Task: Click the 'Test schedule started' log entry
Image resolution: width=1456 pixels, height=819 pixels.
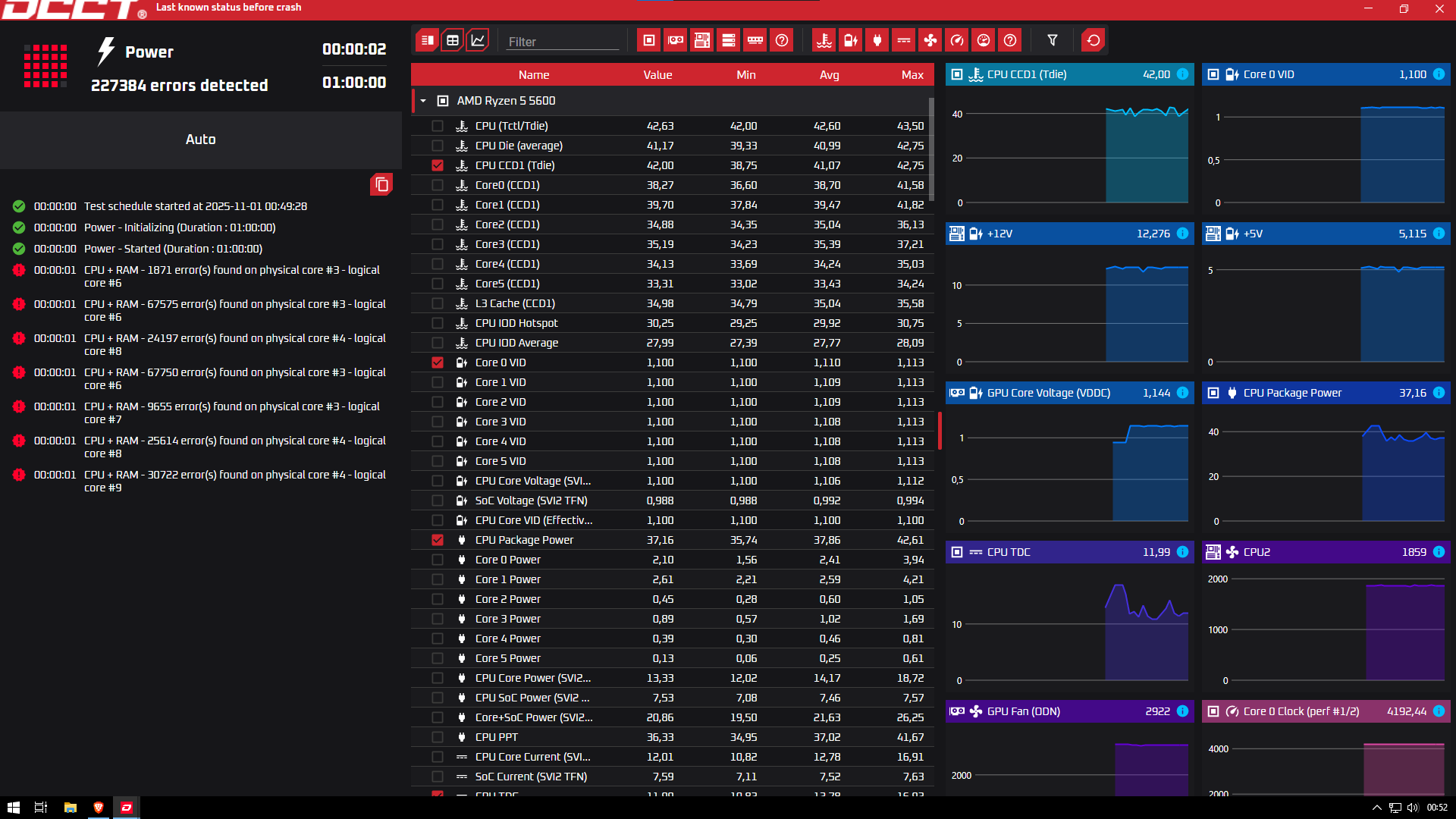Action: (196, 206)
